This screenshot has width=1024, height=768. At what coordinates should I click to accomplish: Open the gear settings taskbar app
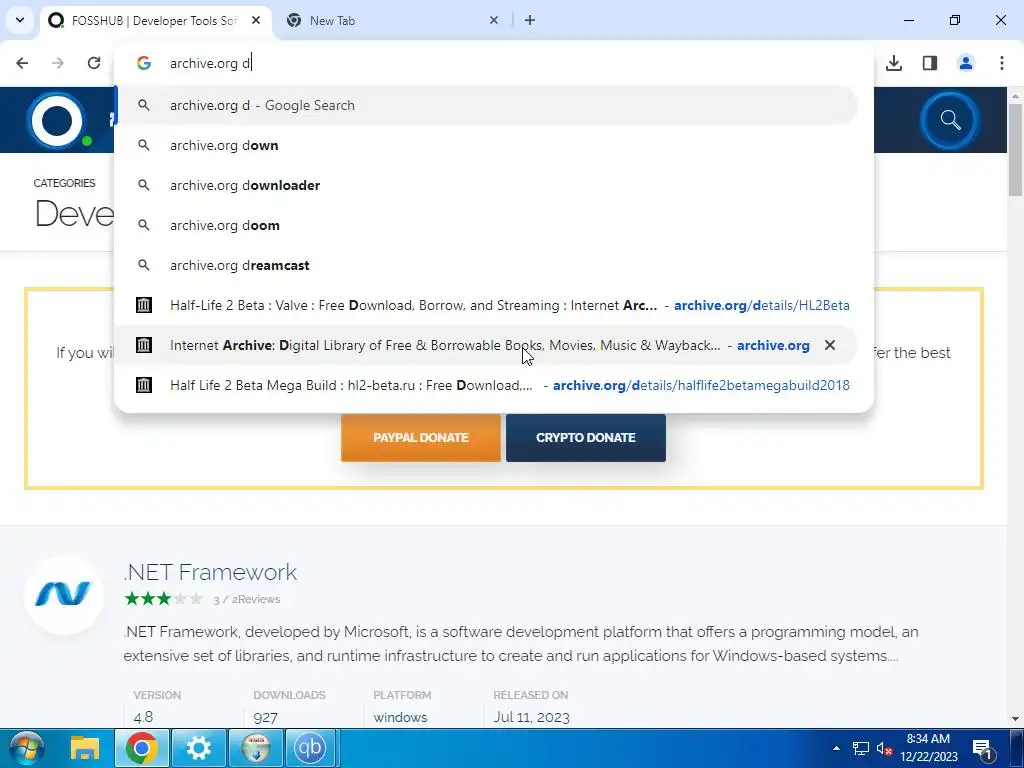pos(199,748)
